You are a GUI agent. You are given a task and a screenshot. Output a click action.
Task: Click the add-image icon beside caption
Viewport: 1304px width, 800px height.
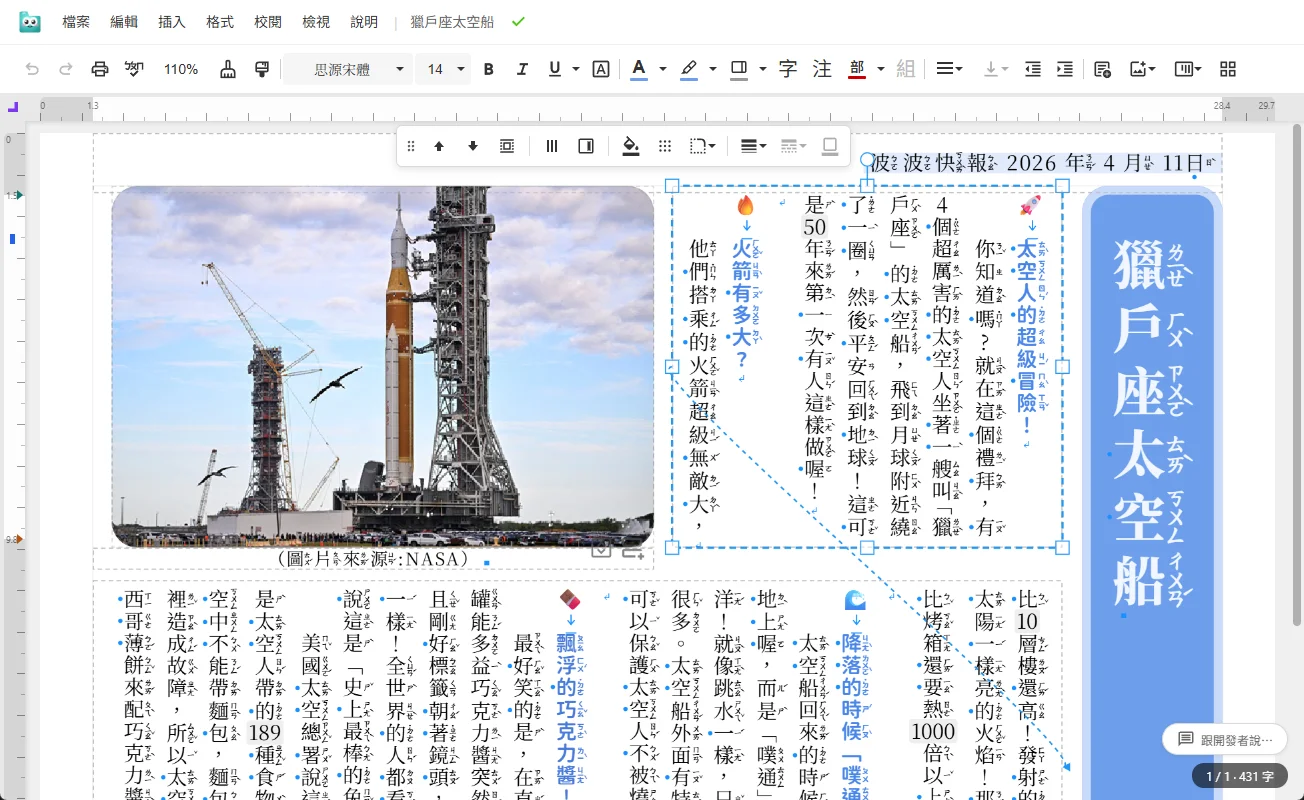point(632,550)
